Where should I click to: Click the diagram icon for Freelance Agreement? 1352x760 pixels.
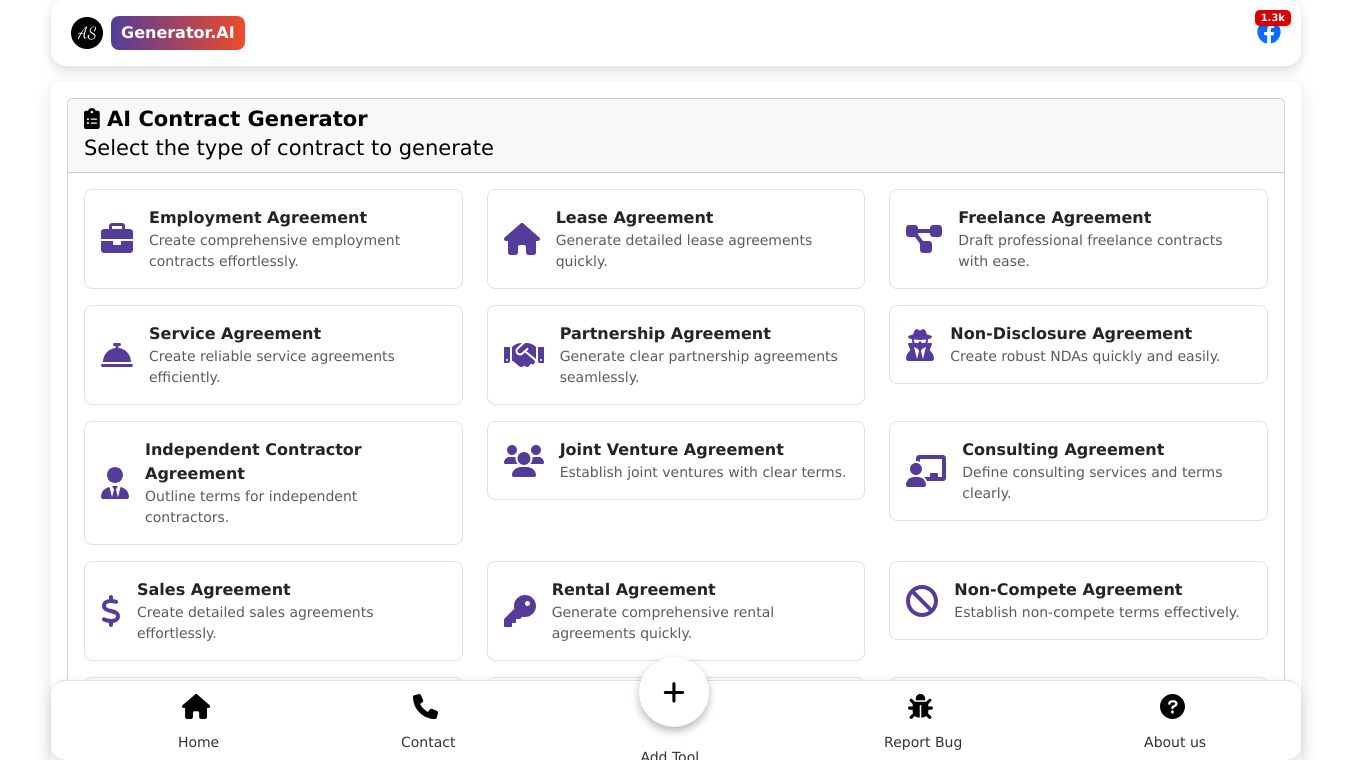pyautogui.click(x=924, y=239)
